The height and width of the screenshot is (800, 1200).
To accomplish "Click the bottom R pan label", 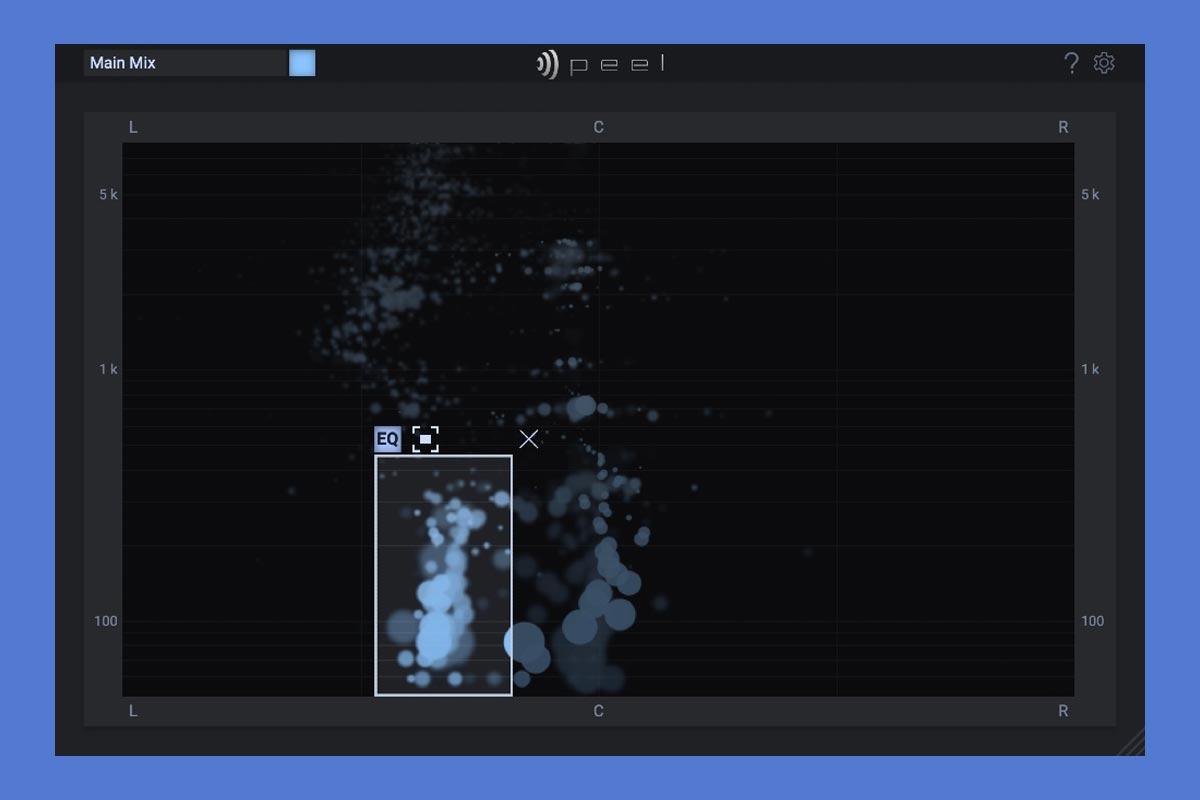I will click(x=1063, y=711).
